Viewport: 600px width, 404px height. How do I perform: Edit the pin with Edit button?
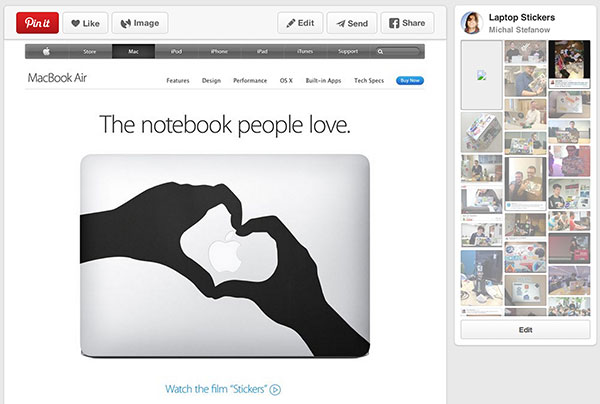(x=300, y=23)
